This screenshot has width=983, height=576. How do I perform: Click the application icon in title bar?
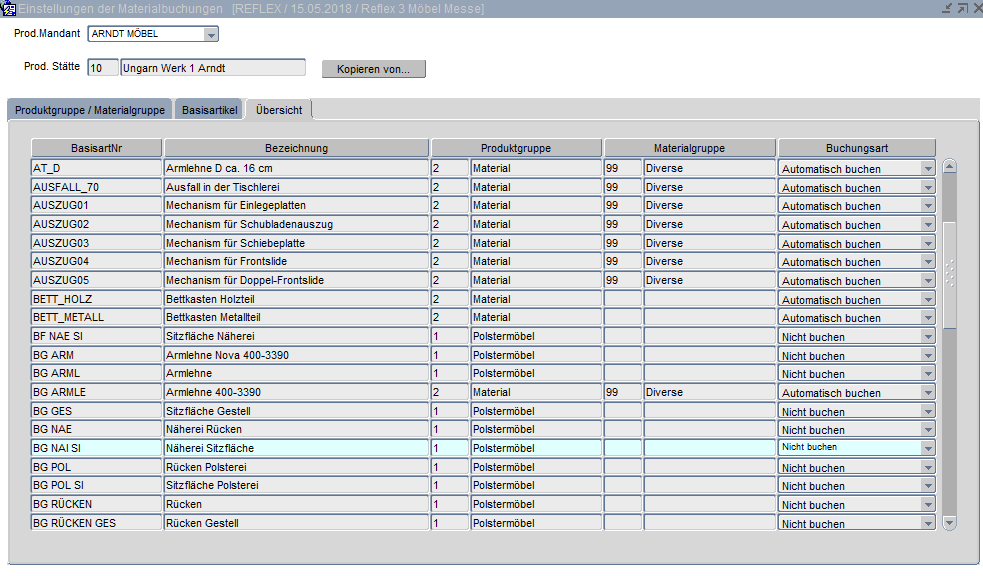coord(9,9)
